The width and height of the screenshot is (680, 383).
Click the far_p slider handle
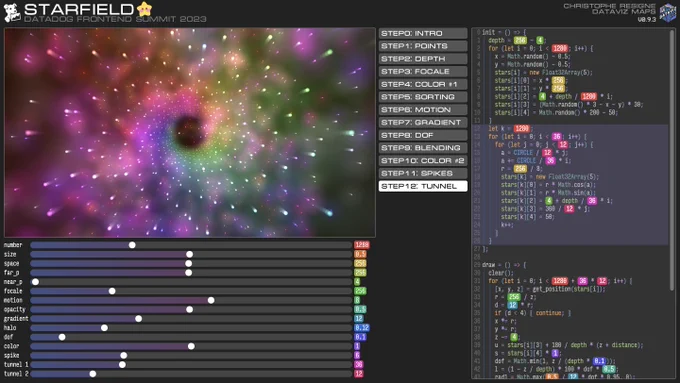tap(189, 273)
